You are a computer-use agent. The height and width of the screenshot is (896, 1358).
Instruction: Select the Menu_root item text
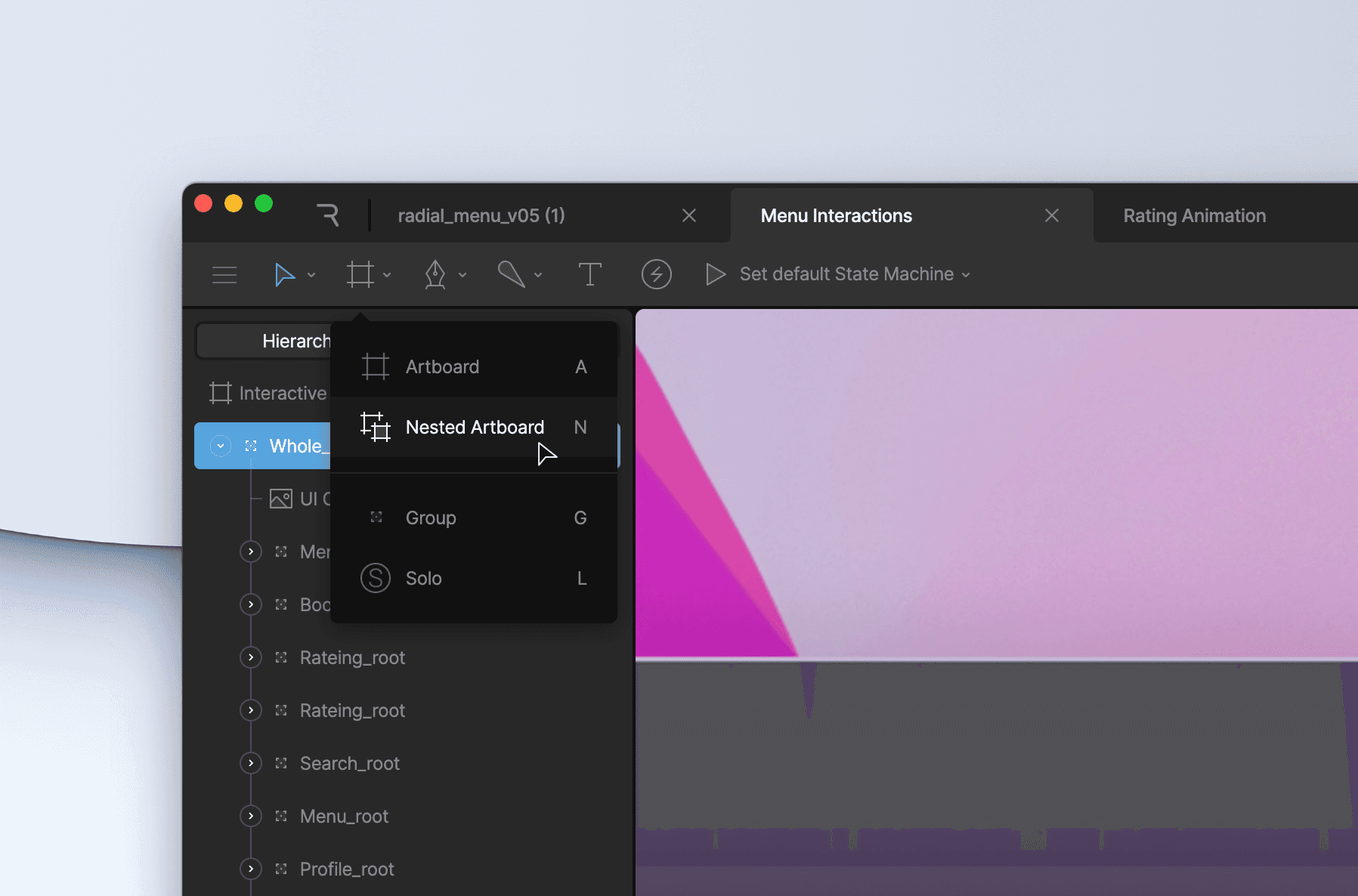click(x=344, y=817)
